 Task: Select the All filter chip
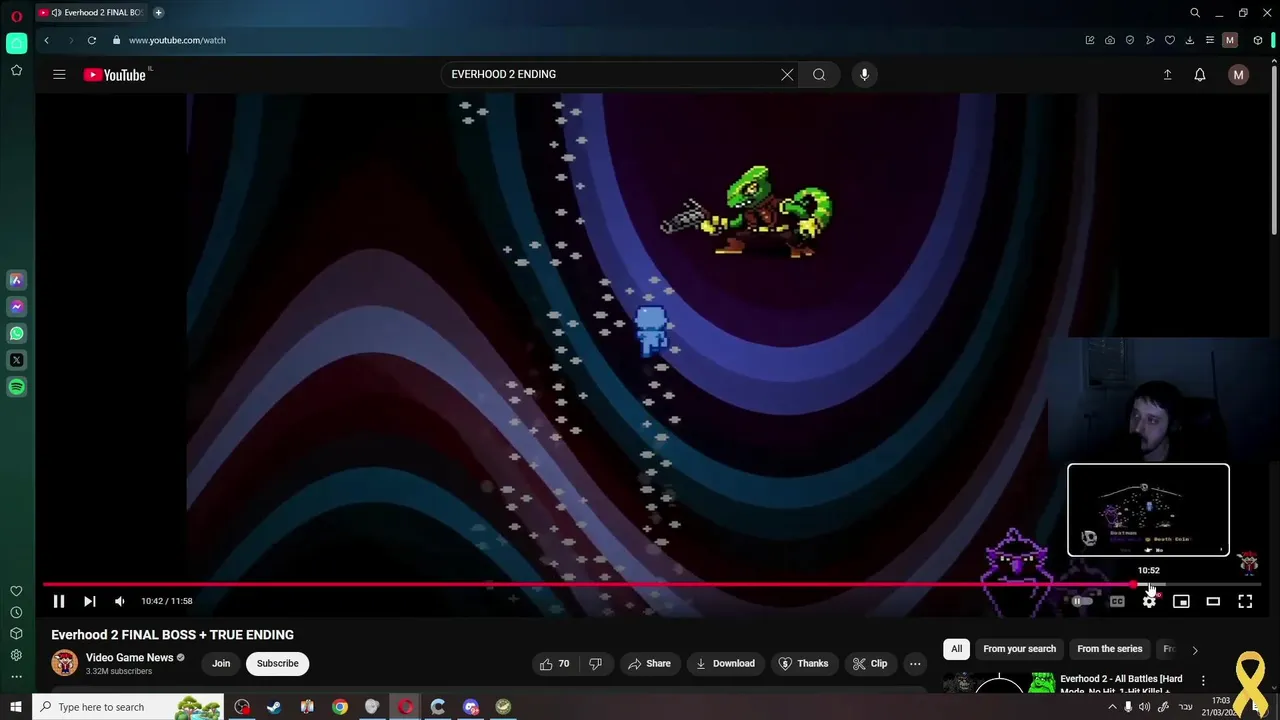click(x=956, y=649)
